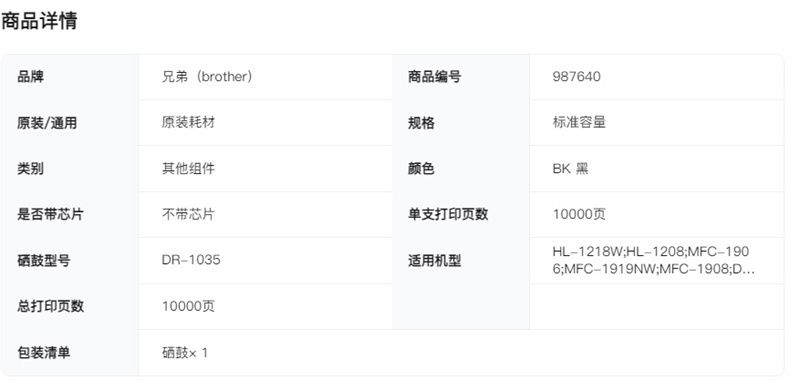This screenshot has width=800, height=380.
Task: Click the 商品详情 heading
Action: (39, 21)
